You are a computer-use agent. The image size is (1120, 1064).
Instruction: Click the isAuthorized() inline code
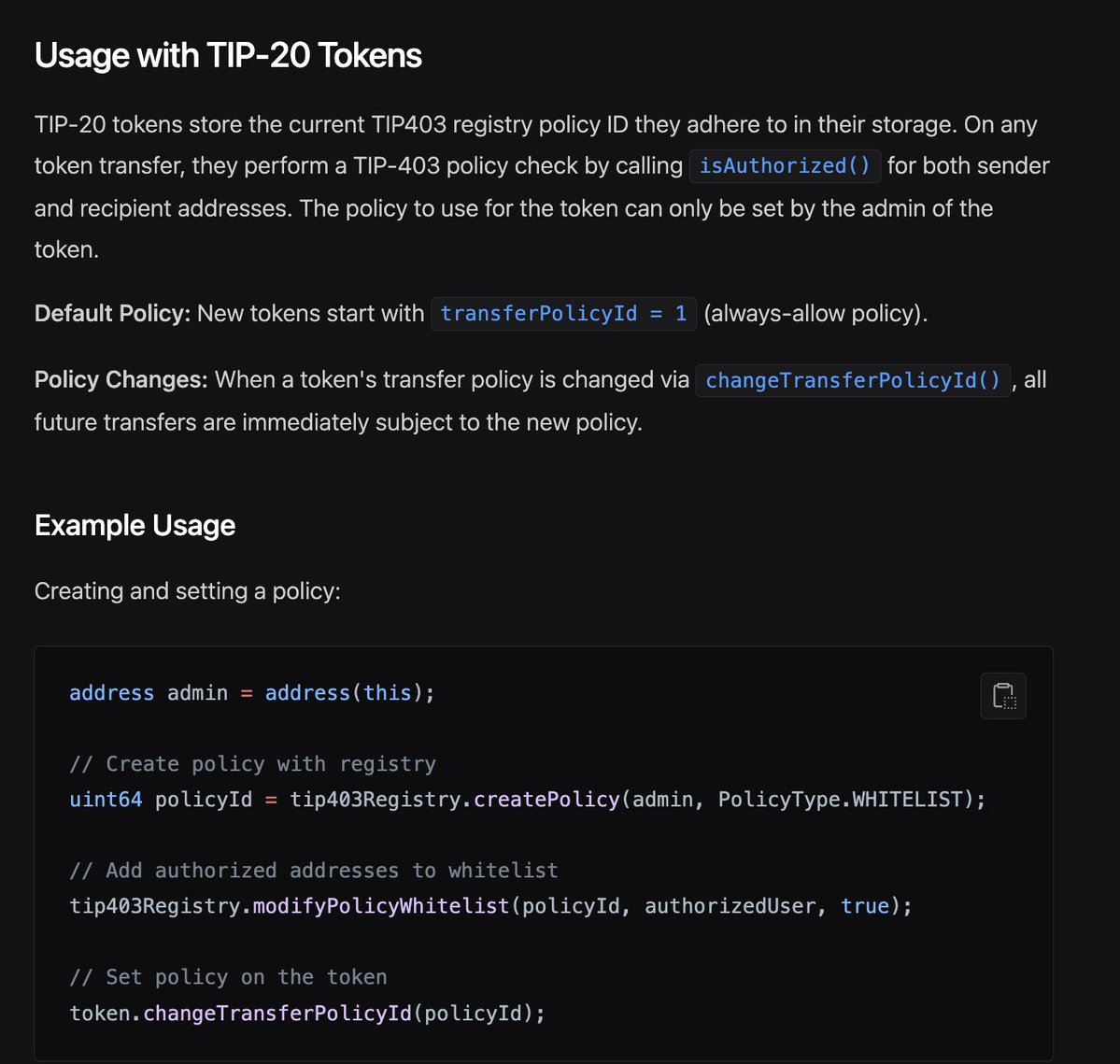(x=785, y=165)
